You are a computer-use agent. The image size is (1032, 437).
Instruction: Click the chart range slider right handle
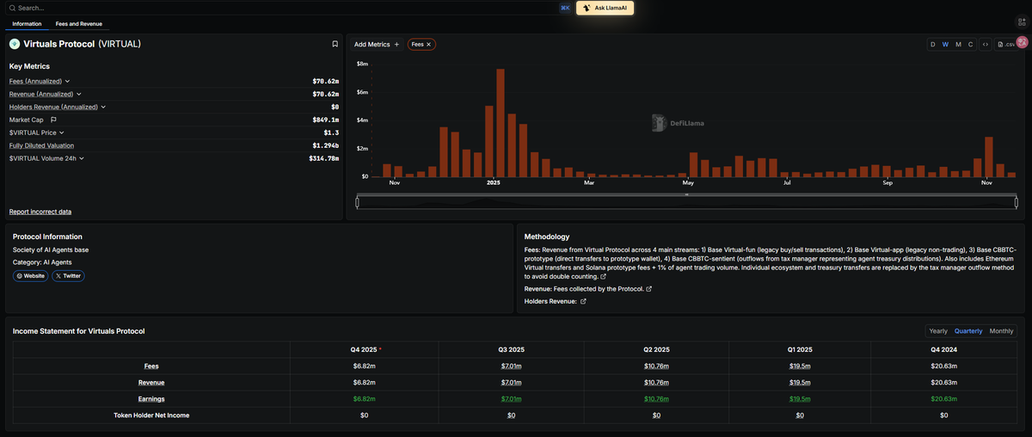tap(1016, 202)
